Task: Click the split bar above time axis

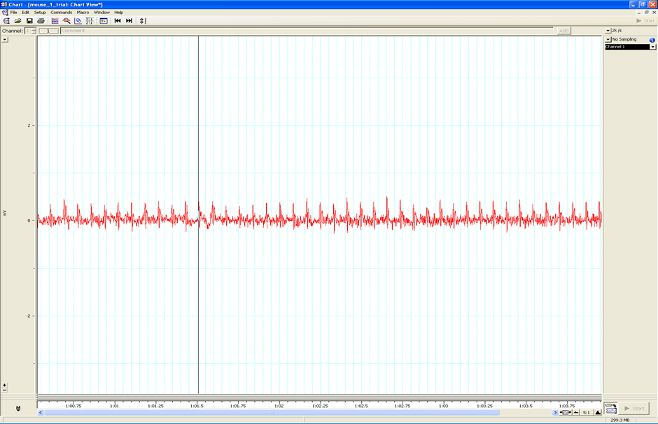Action: [319, 396]
